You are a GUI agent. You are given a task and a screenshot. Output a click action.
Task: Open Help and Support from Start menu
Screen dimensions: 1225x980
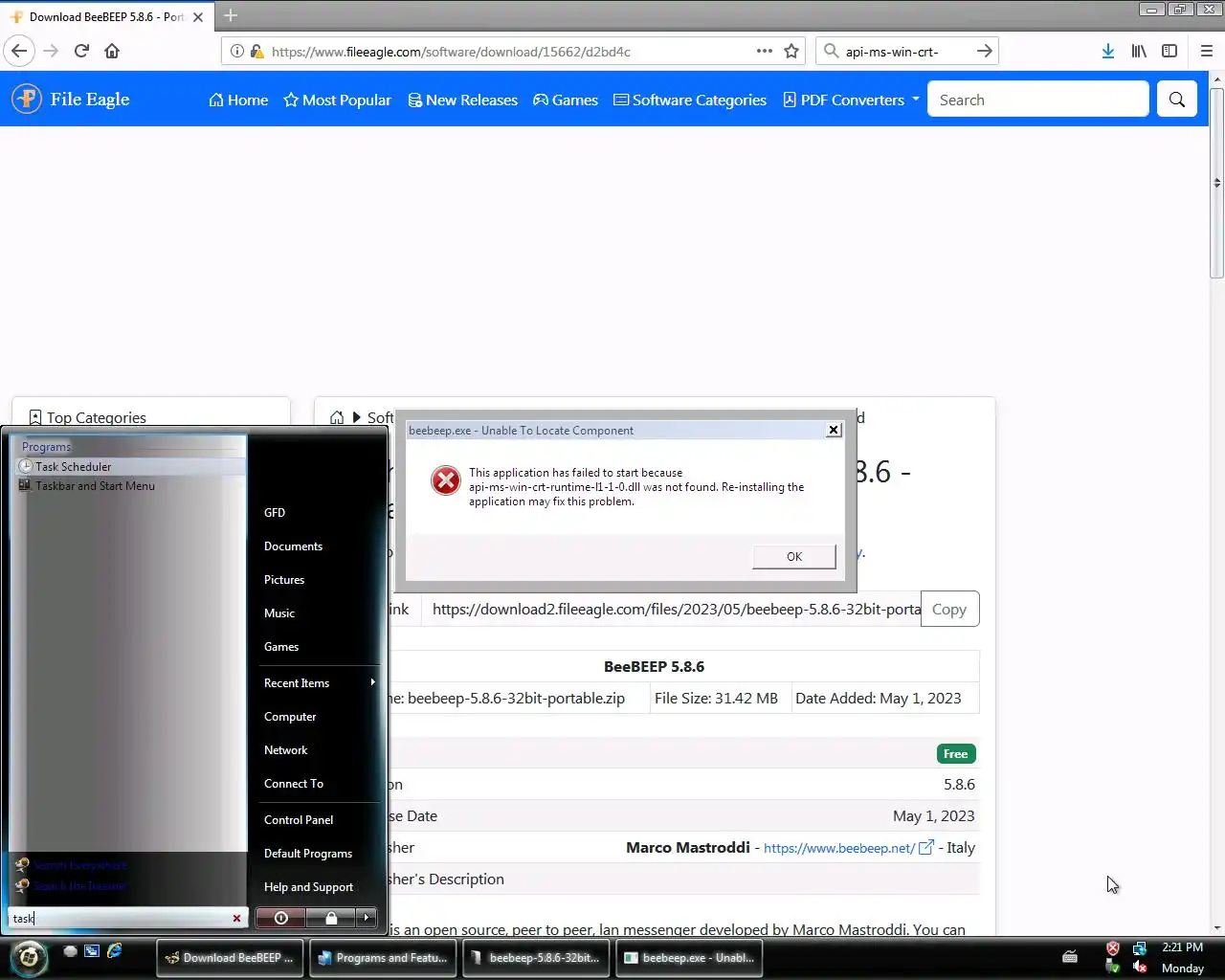[308, 887]
